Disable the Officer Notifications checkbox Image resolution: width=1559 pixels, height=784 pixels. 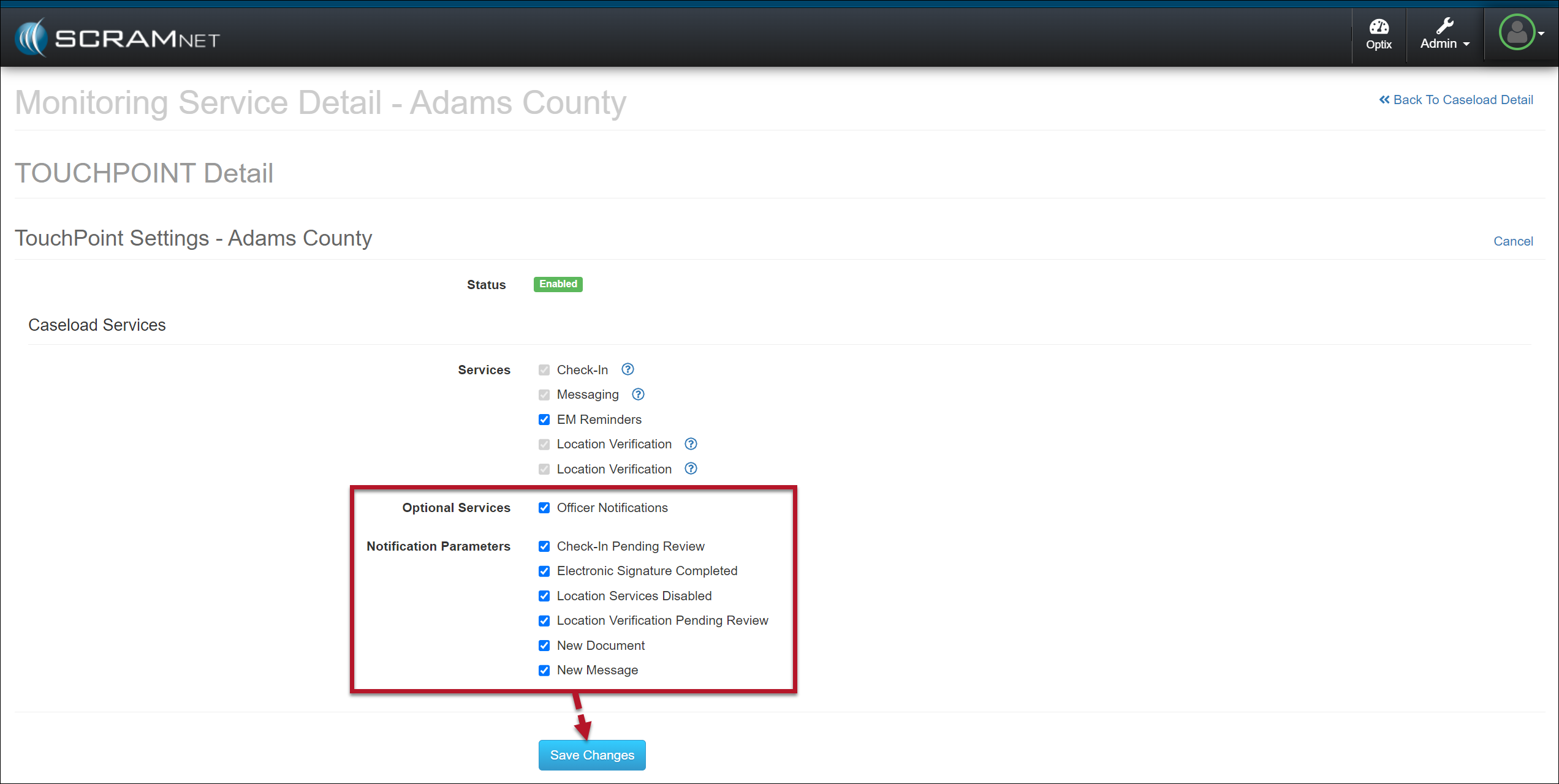(x=544, y=508)
